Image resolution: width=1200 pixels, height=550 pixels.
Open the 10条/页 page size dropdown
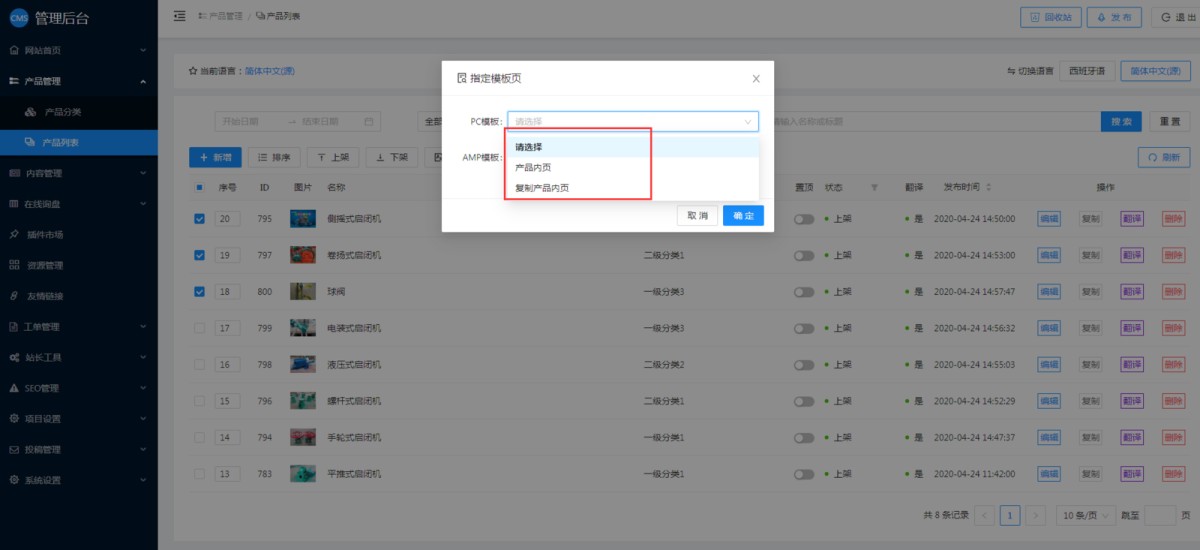1086,515
